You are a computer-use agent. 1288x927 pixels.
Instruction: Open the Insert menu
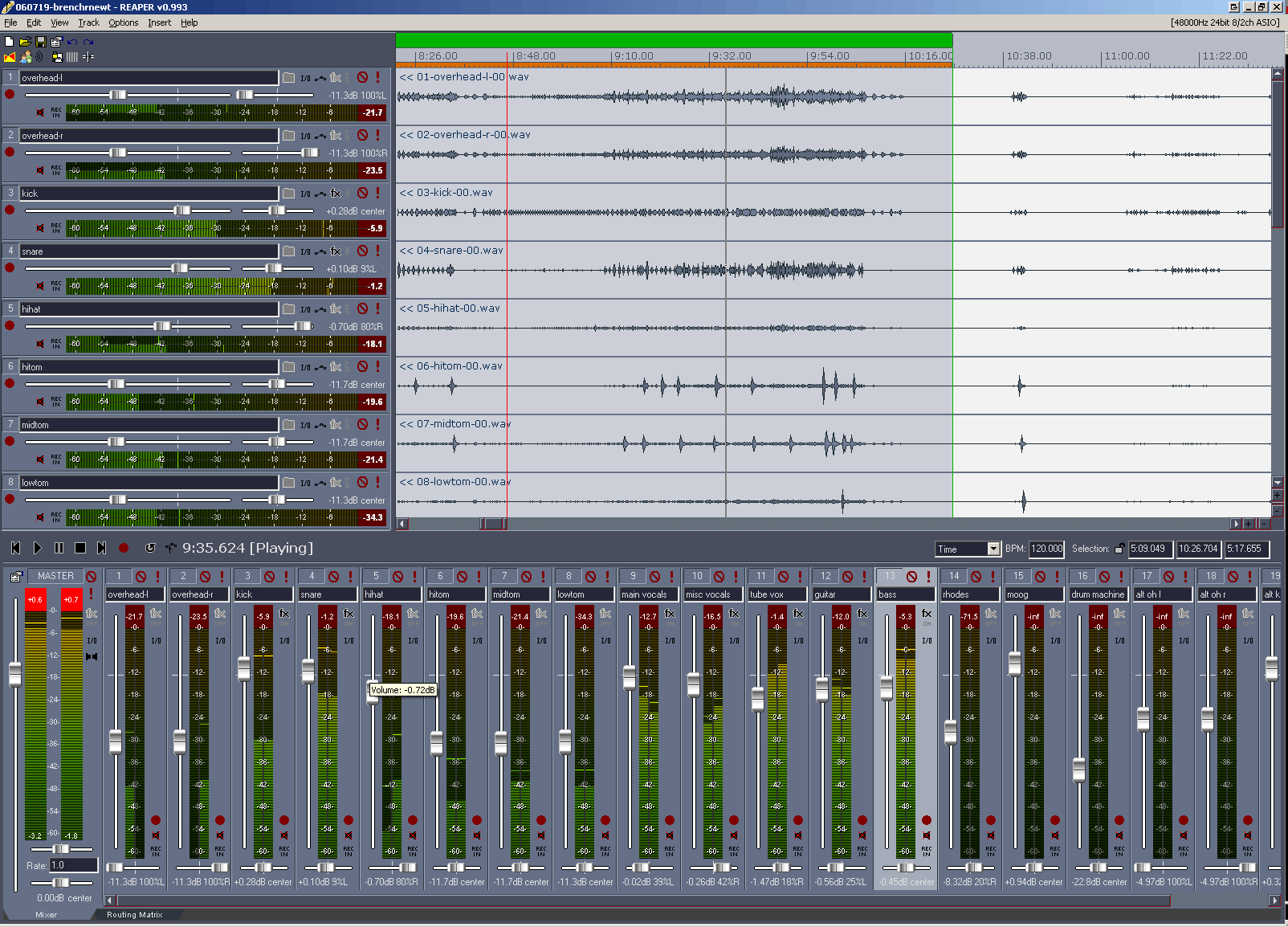pyautogui.click(x=159, y=22)
